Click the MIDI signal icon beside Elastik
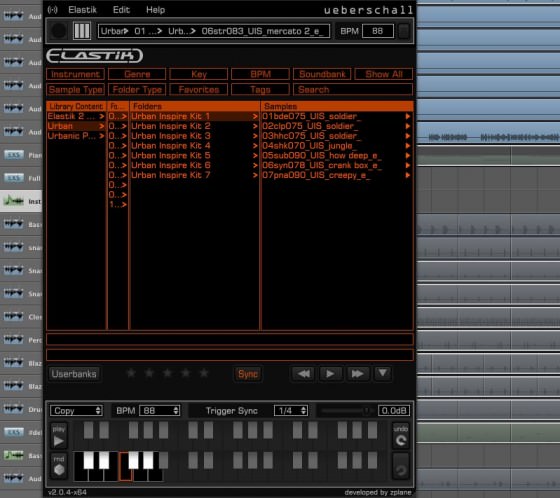Viewport: 560px width, 498px height. tap(52, 10)
